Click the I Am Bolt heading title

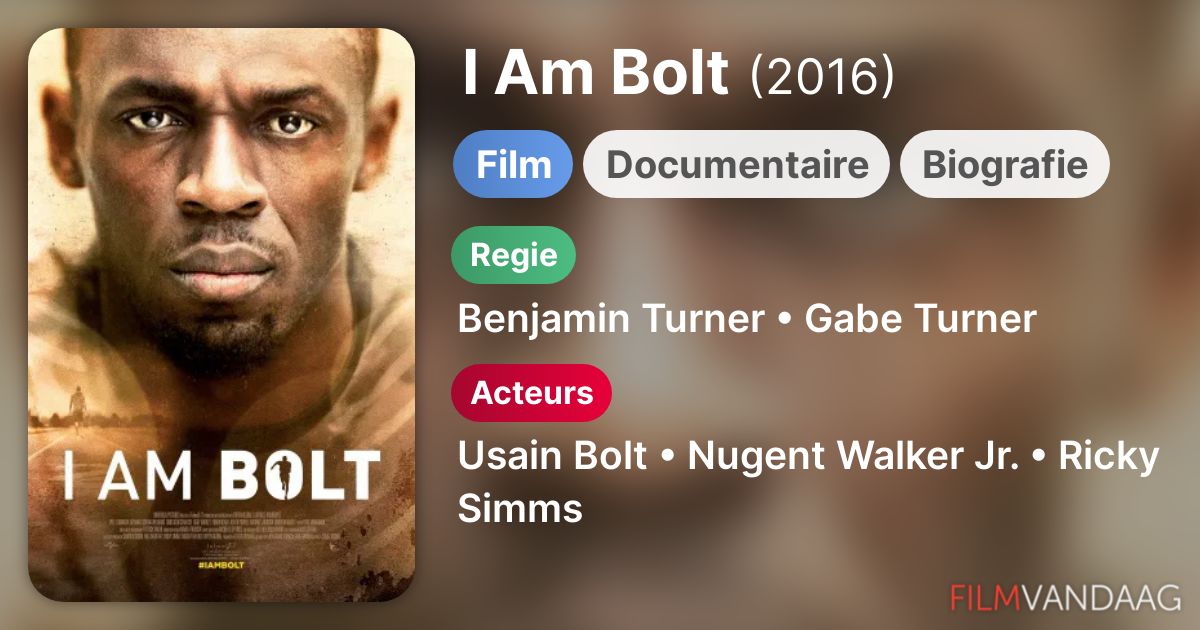point(595,75)
